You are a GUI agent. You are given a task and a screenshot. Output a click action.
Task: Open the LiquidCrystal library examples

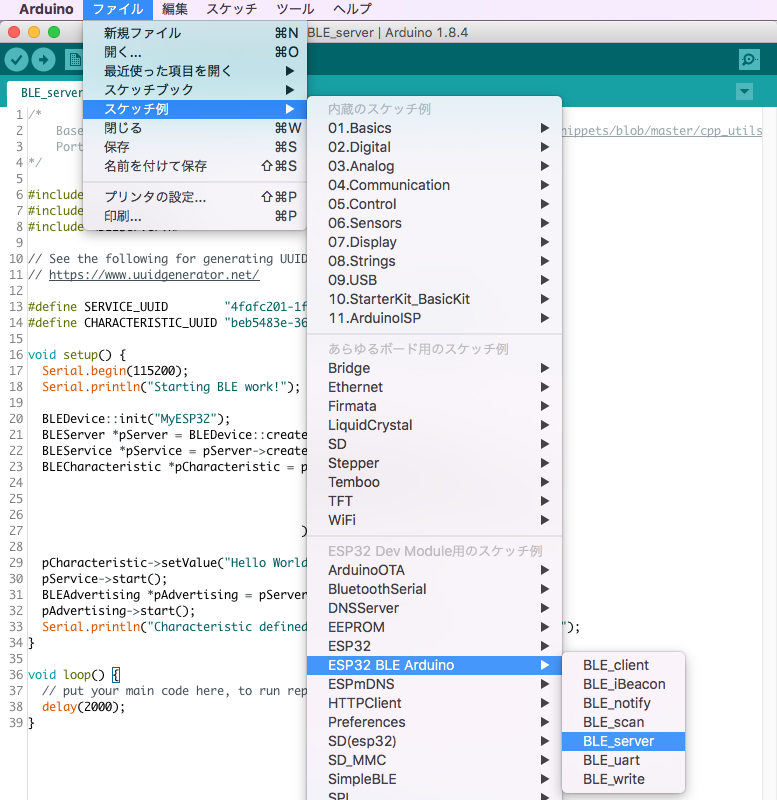(x=435, y=425)
